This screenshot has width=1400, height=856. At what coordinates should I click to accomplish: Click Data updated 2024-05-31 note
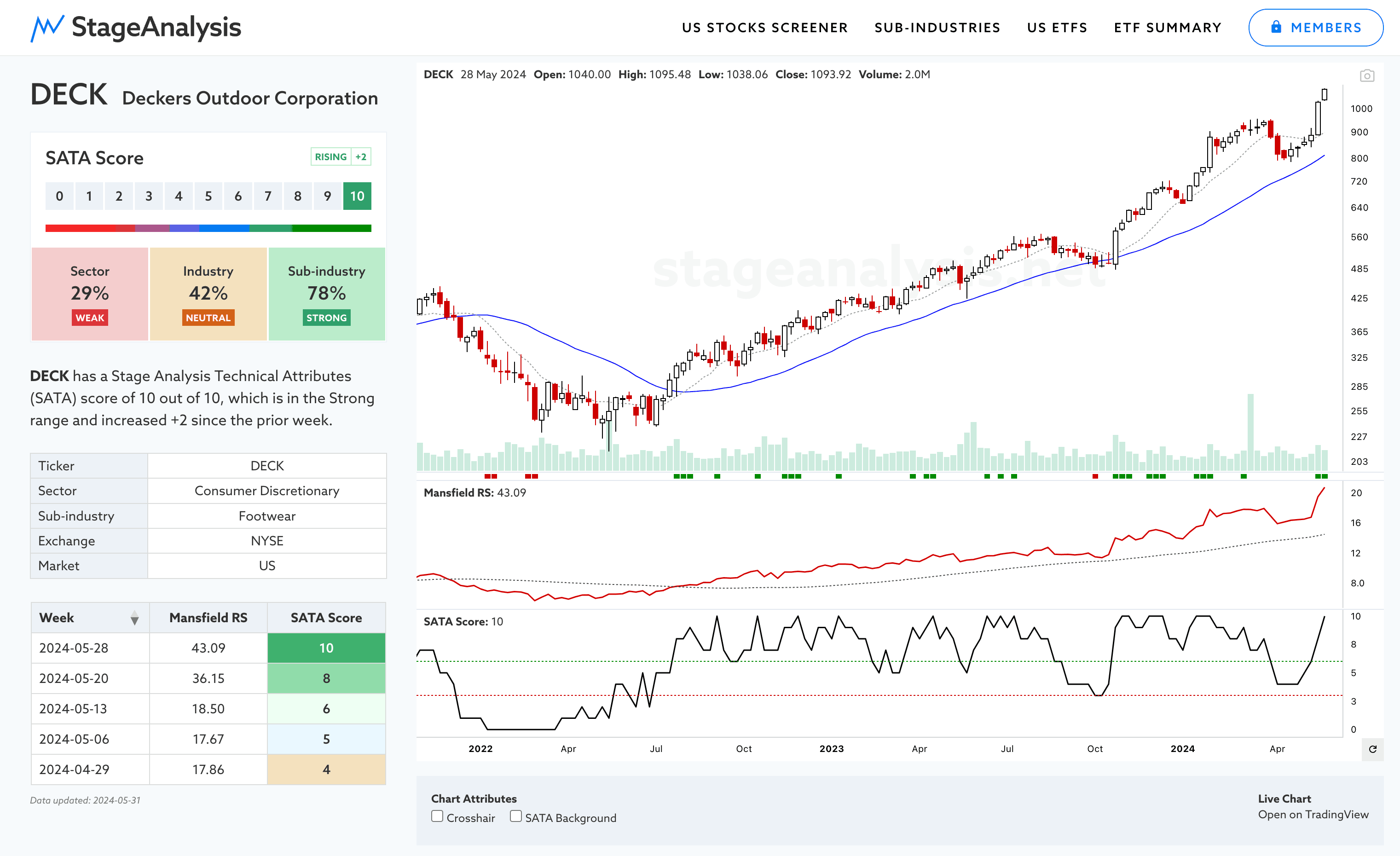(85, 800)
